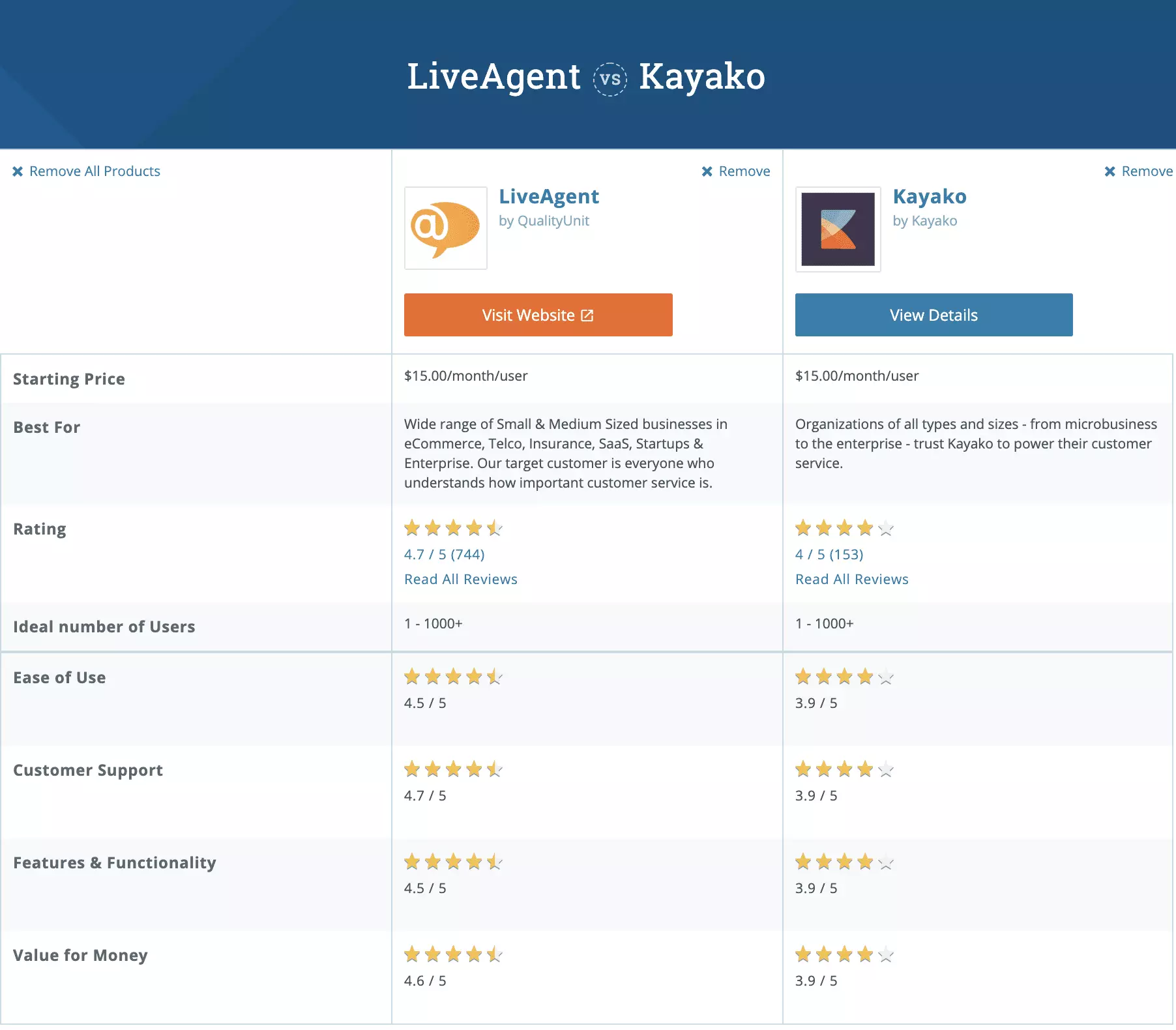
Task: Click the X icon beside Remove All Products
Action: 17,171
